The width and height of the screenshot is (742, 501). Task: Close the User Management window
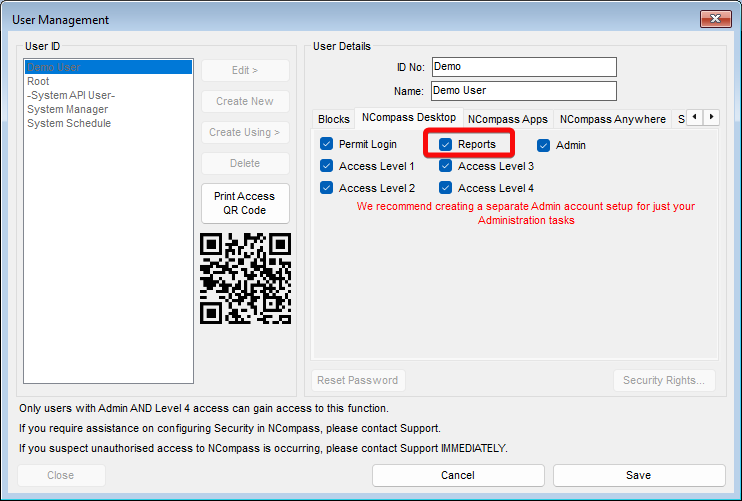pyautogui.click(x=716, y=19)
